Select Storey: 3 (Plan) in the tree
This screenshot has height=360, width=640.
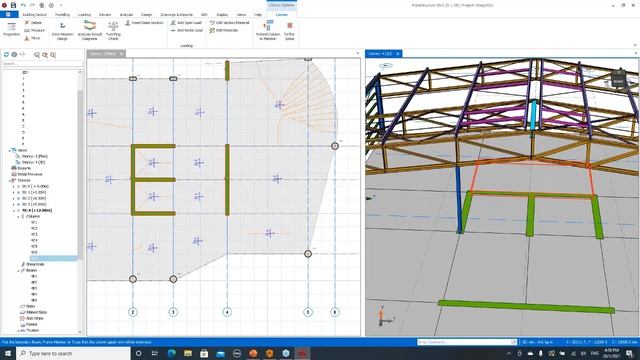(x=35, y=156)
